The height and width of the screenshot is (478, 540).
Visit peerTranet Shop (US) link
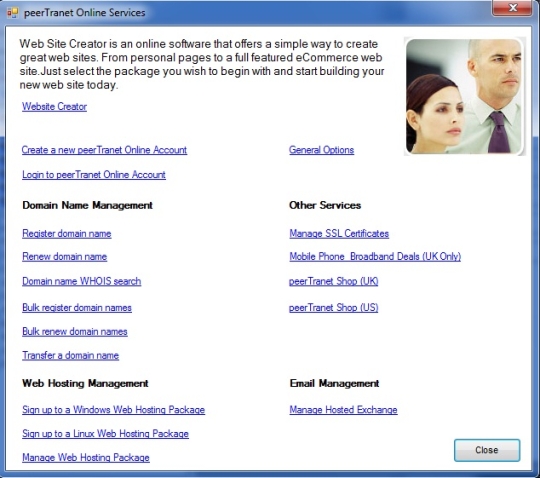click(334, 308)
